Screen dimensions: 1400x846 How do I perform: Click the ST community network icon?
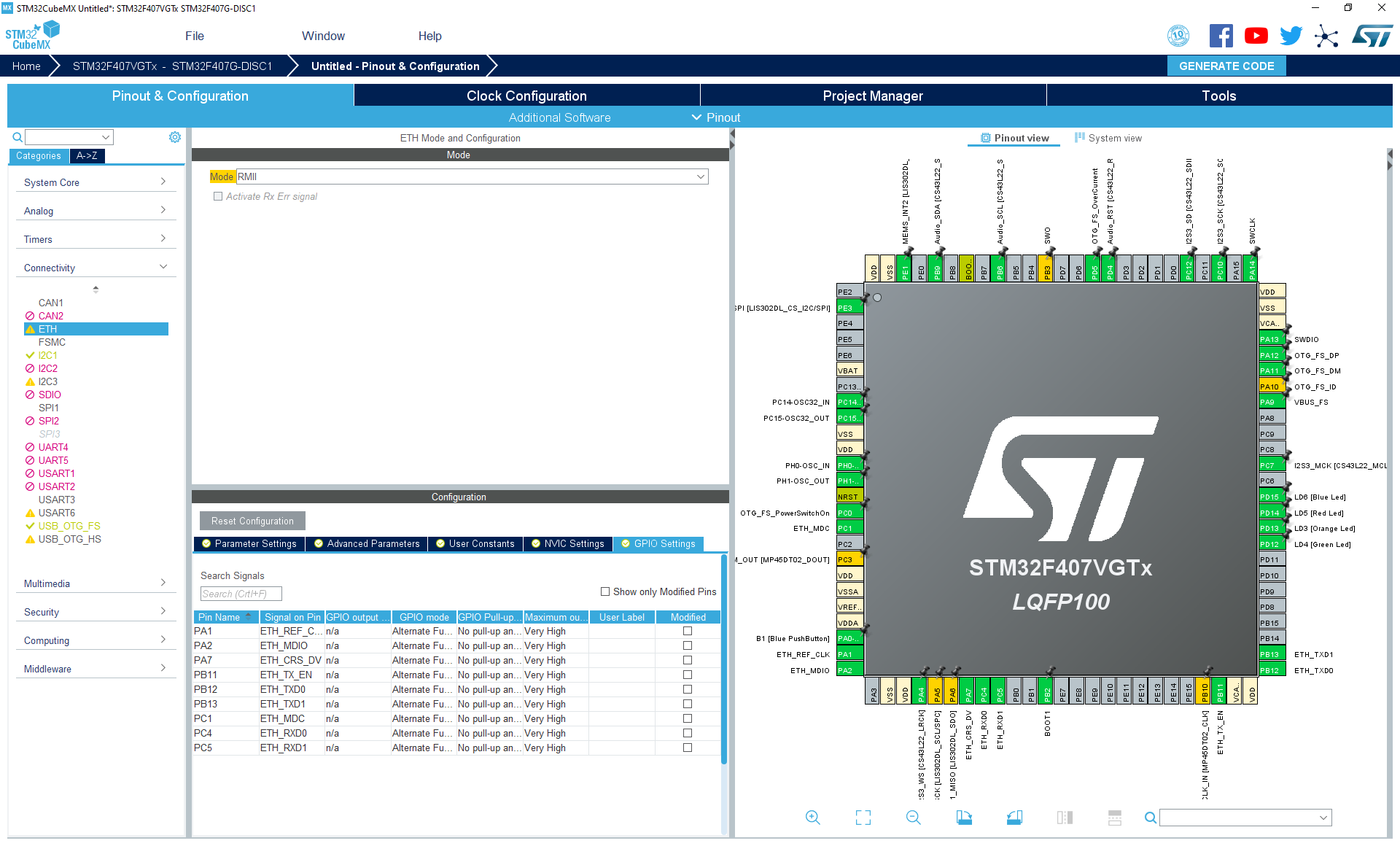point(1326,36)
